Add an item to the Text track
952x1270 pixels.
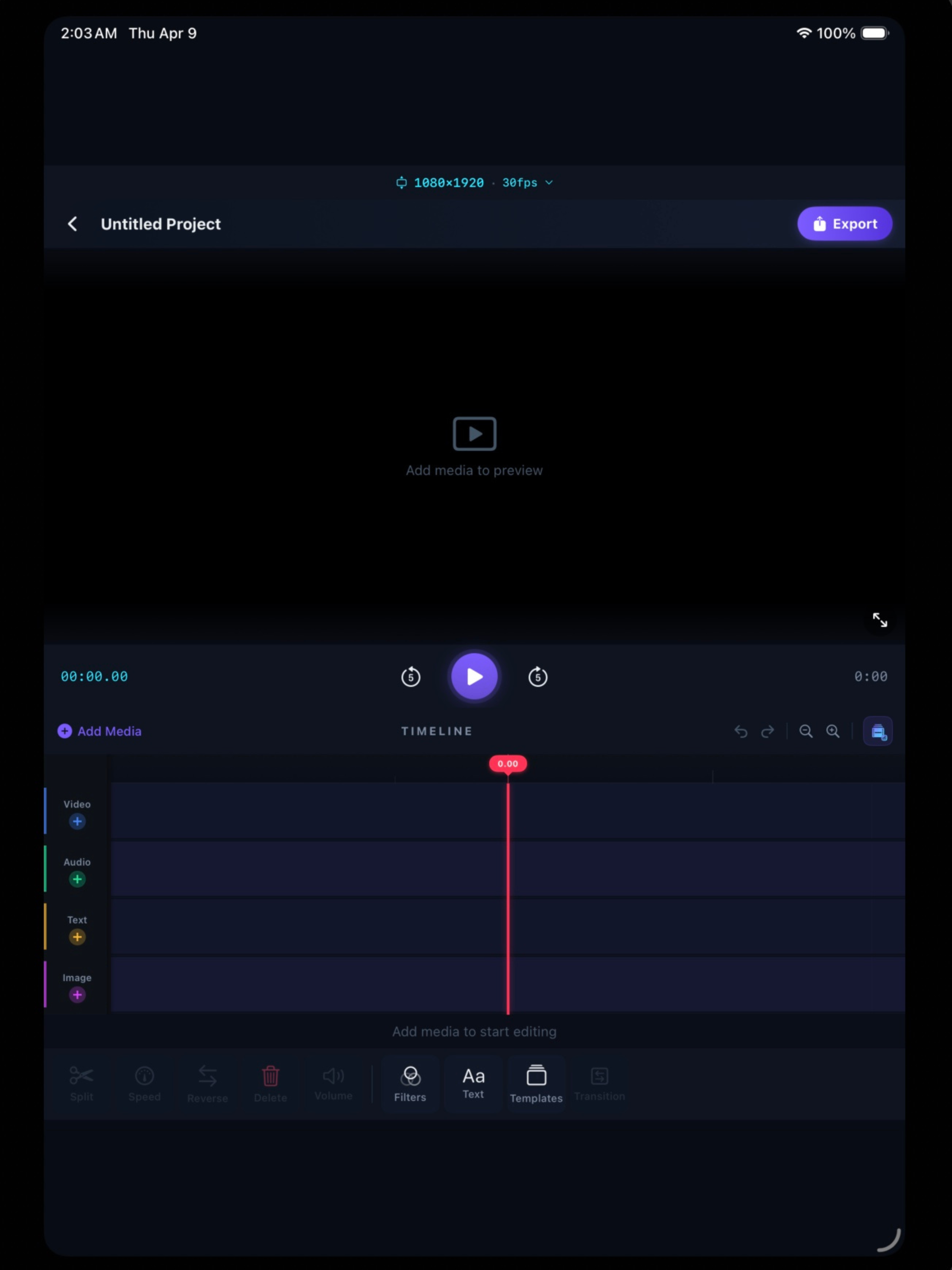coord(77,937)
